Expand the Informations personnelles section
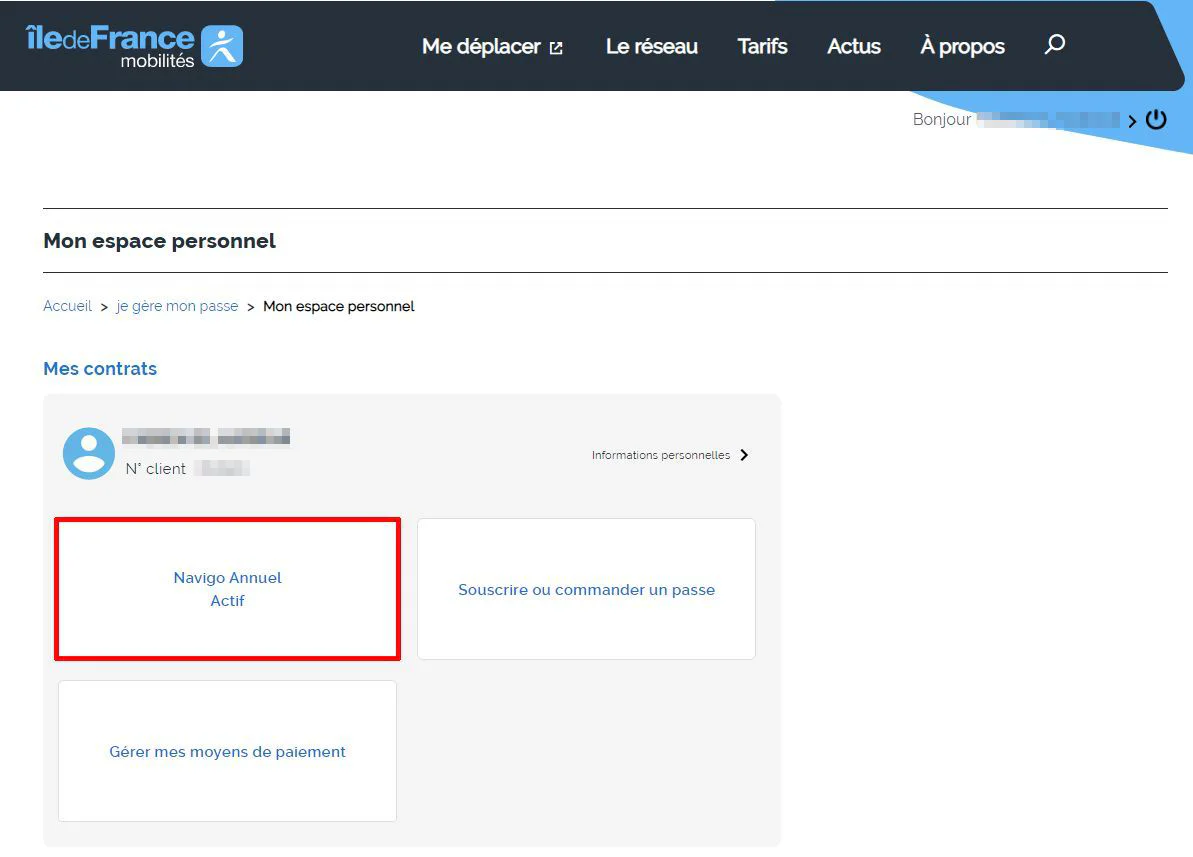1193x857 pixels. coord(662,454)
